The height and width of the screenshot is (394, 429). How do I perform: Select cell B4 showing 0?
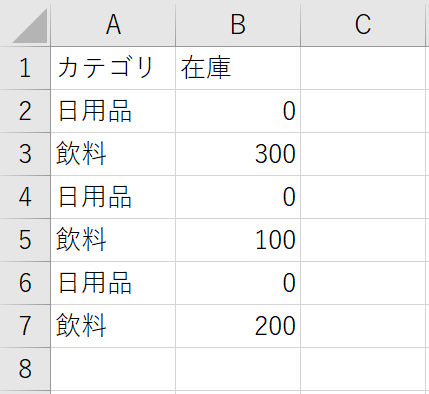(x=238, y=197)
